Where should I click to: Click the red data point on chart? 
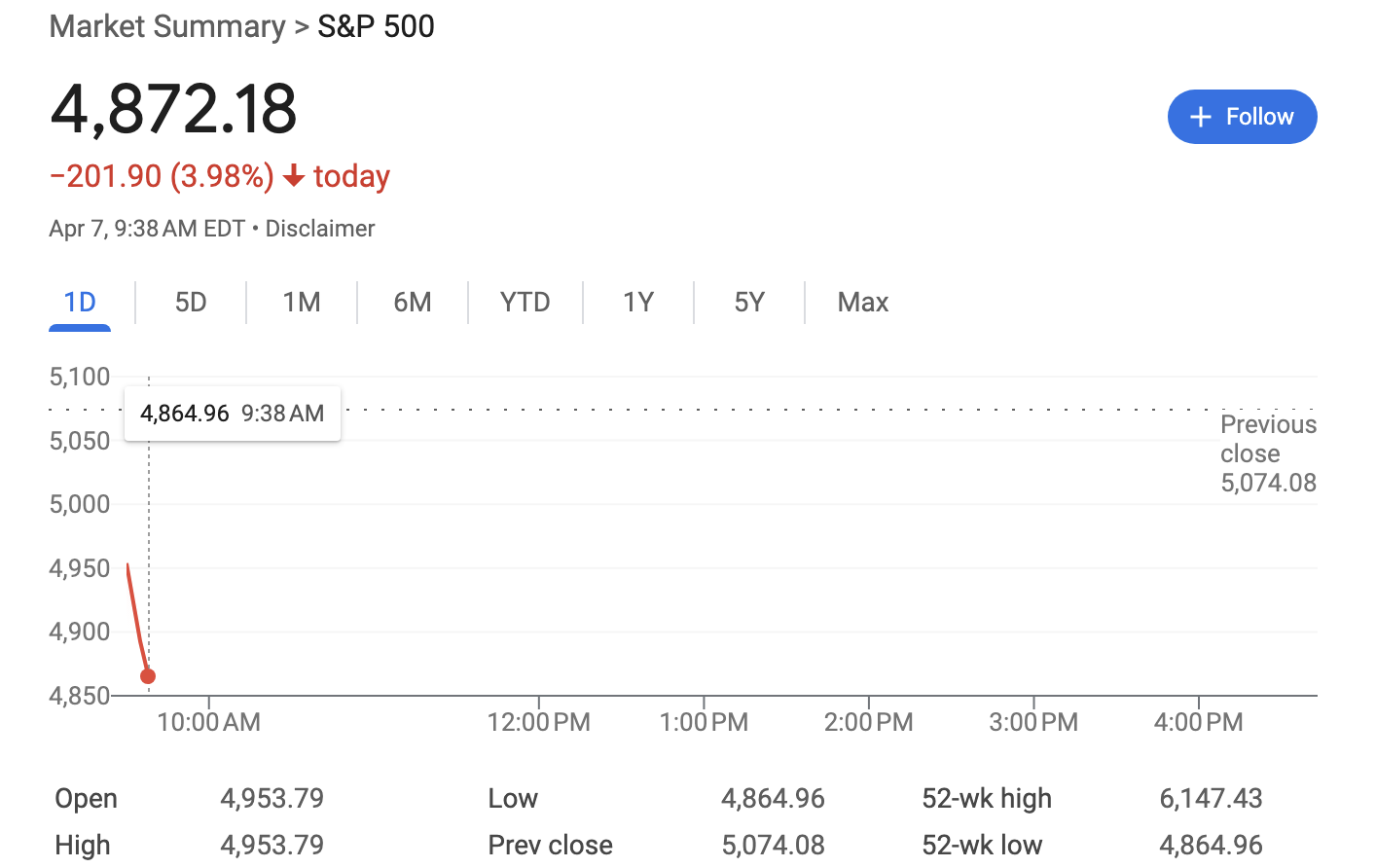(148, 676)
